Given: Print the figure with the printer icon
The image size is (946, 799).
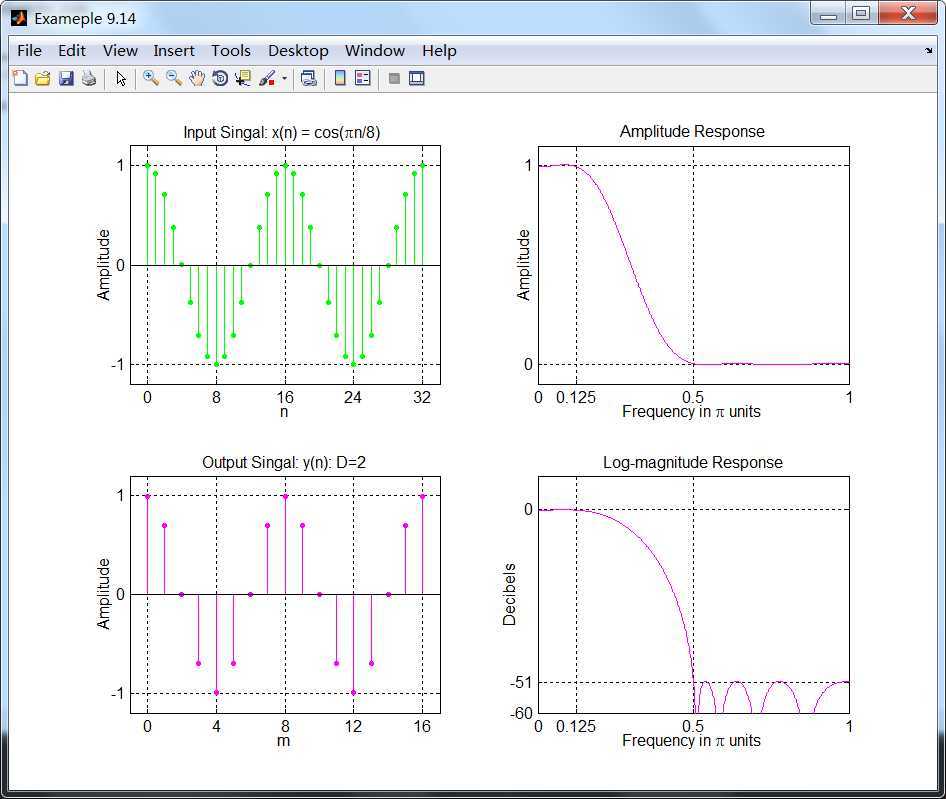Looking at the screenshot, I should [89, 78].
